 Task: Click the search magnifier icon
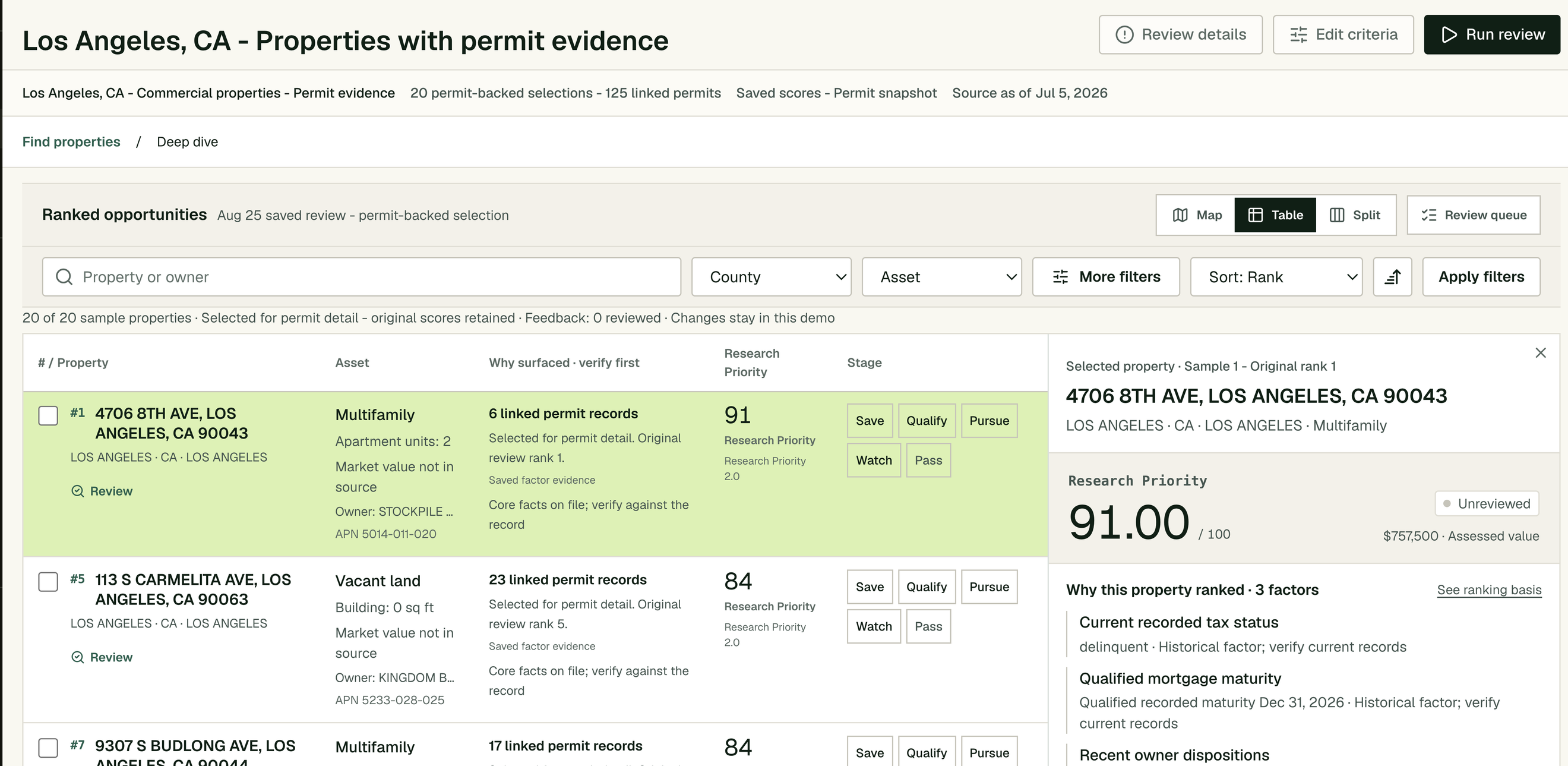pos(64,277)
